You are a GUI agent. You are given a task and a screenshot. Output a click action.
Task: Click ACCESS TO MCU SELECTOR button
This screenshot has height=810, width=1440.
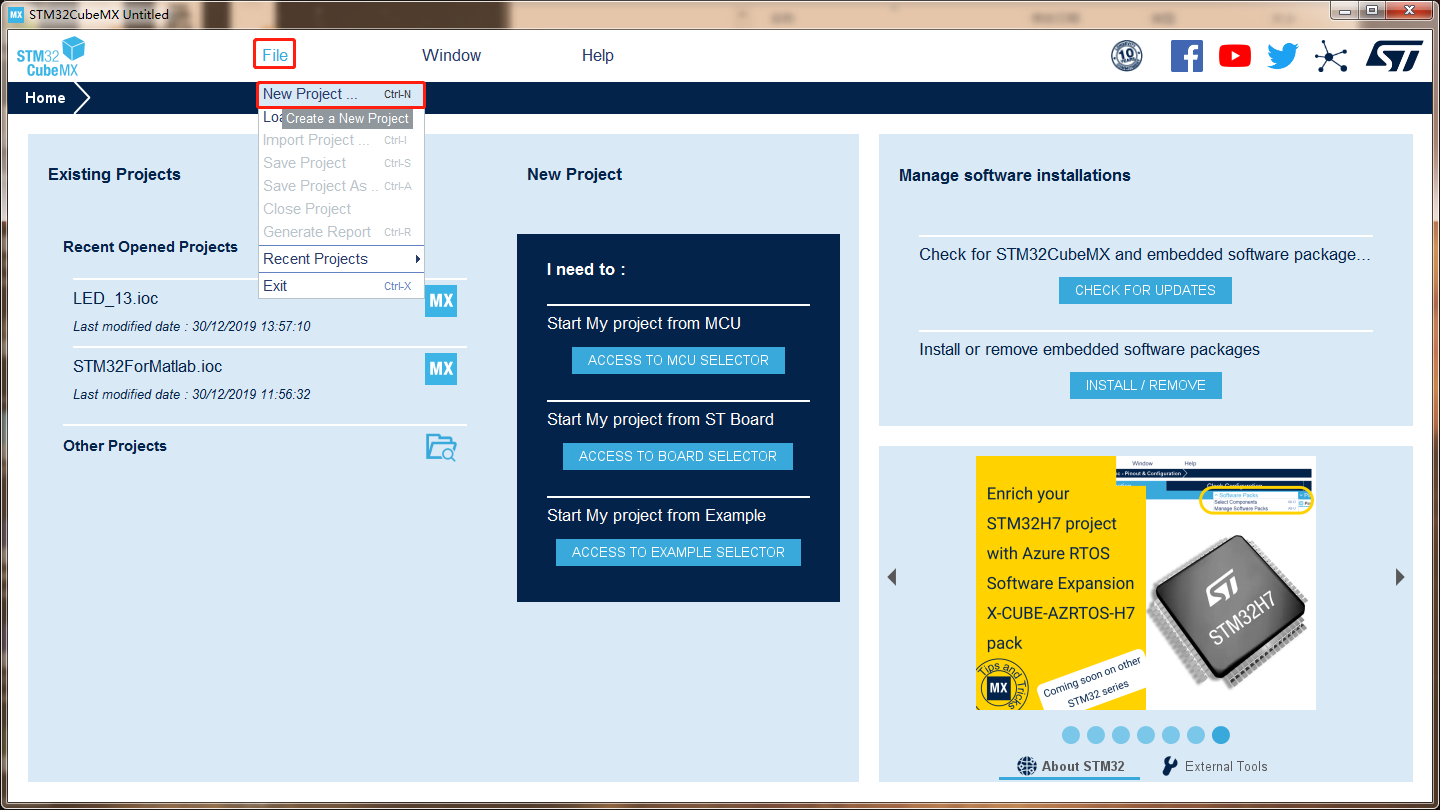click(678, 360)
